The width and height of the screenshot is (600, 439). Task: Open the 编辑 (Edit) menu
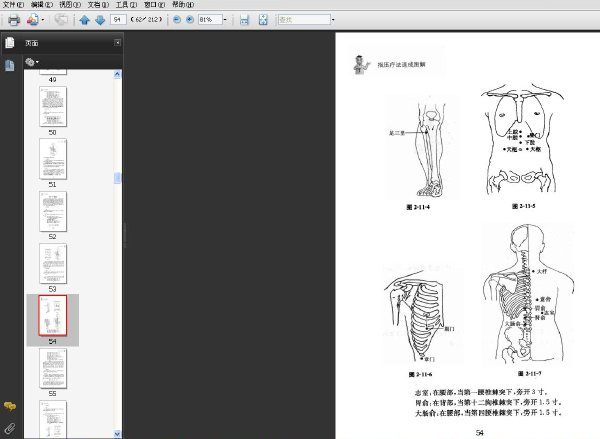click(41, 5)
